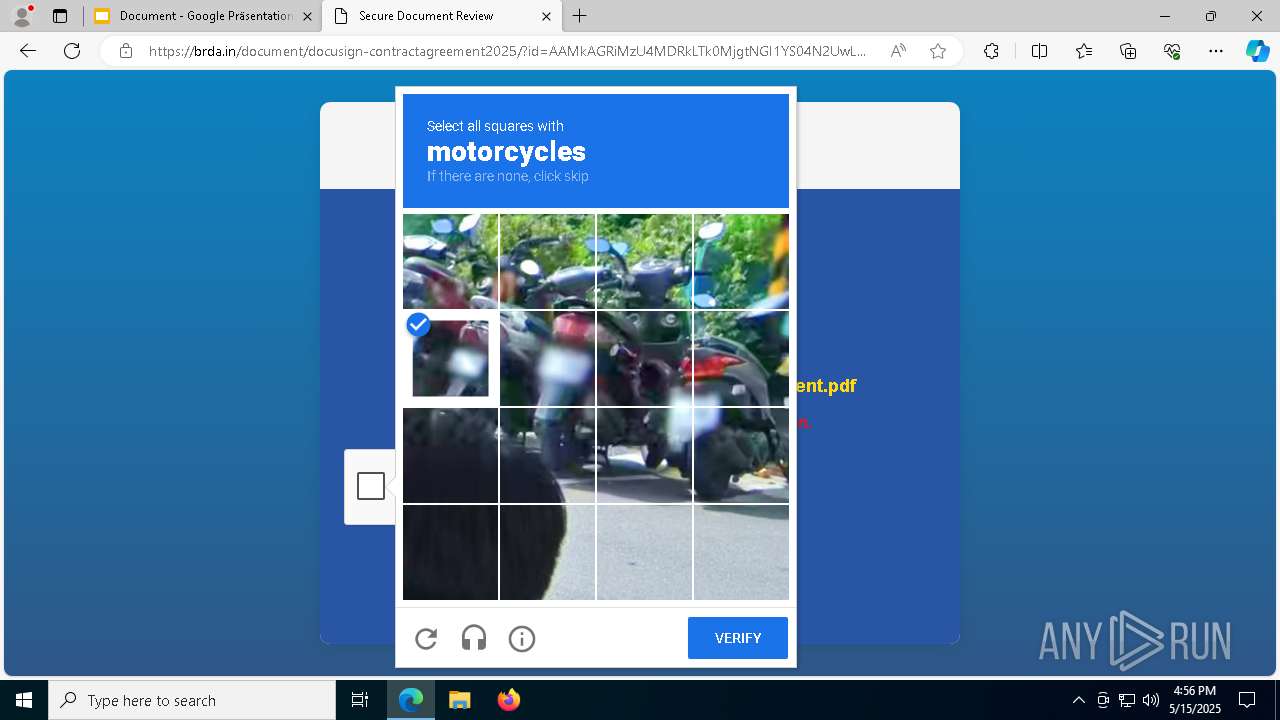The image size is (1280, 720).
Task: Open Copilot sidebar
Action: (1257, 51)
